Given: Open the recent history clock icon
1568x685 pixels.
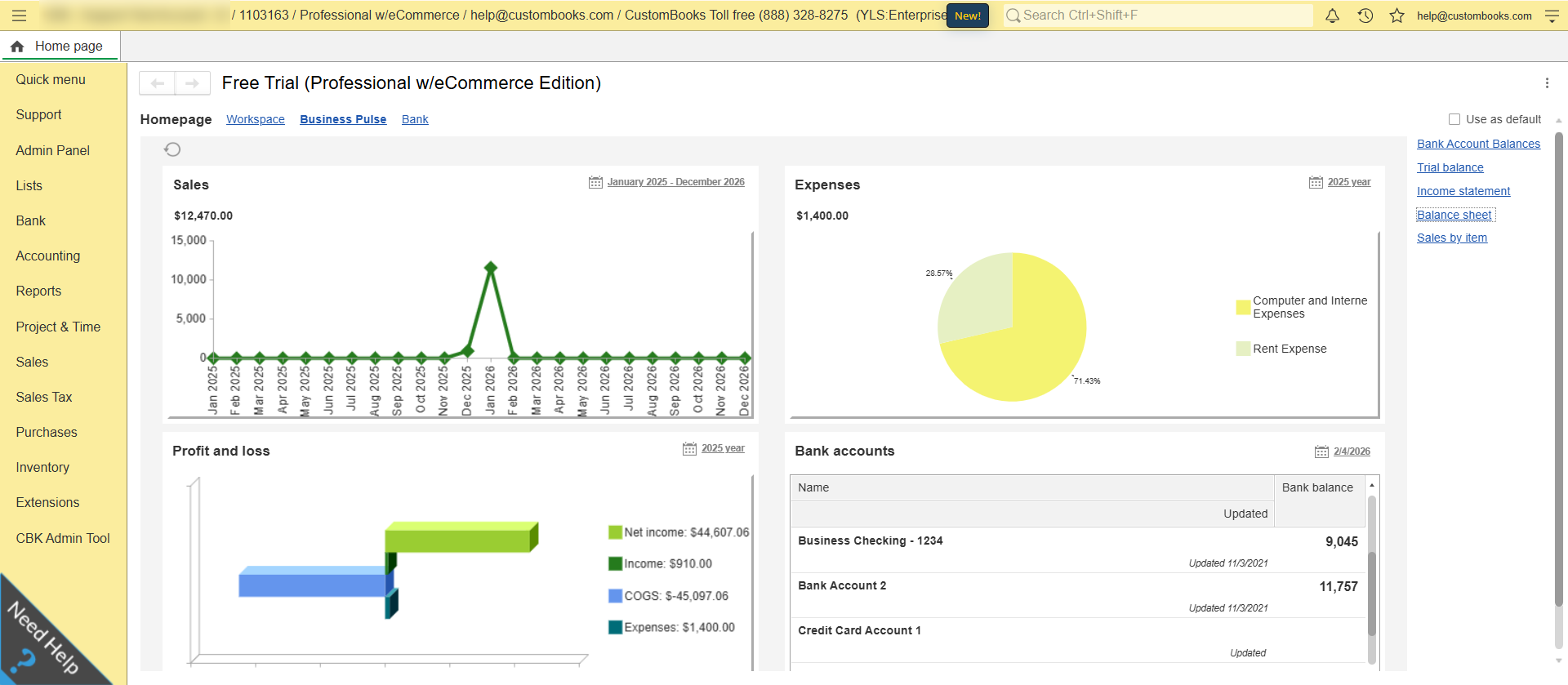Looking at the screenshot, I should 1365,16.
